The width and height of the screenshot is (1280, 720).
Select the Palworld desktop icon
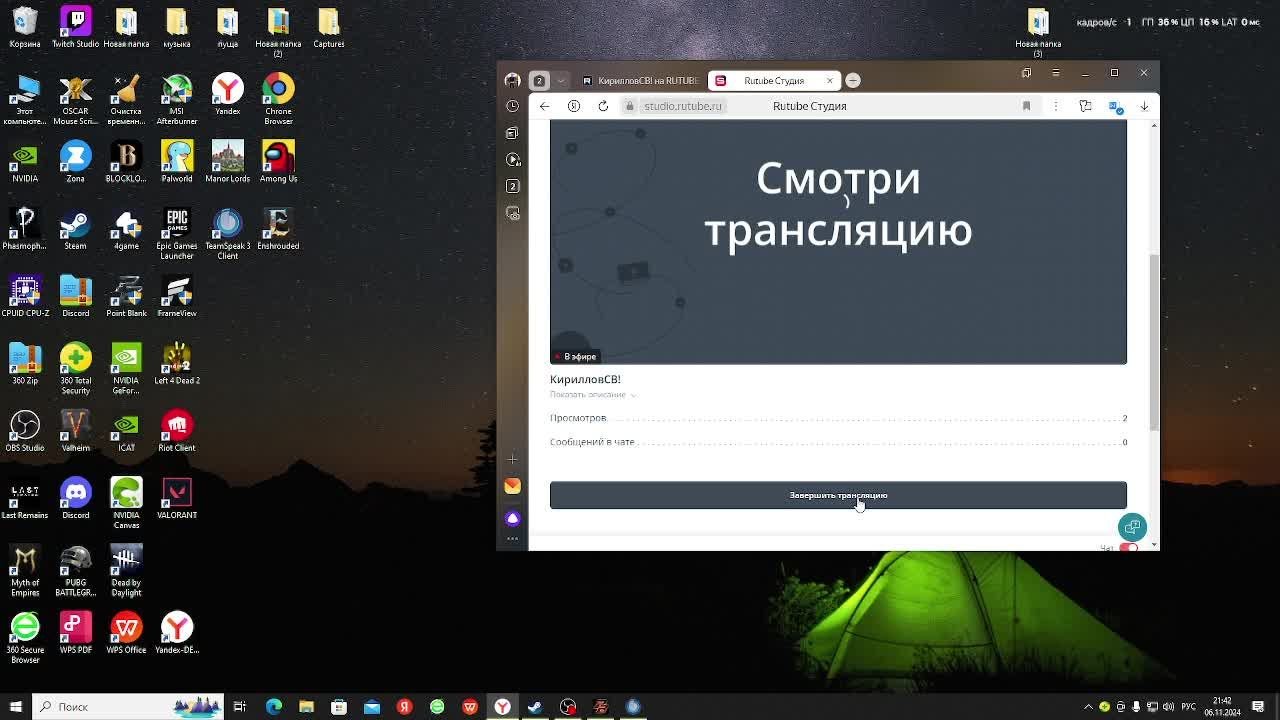coord(177,162)
